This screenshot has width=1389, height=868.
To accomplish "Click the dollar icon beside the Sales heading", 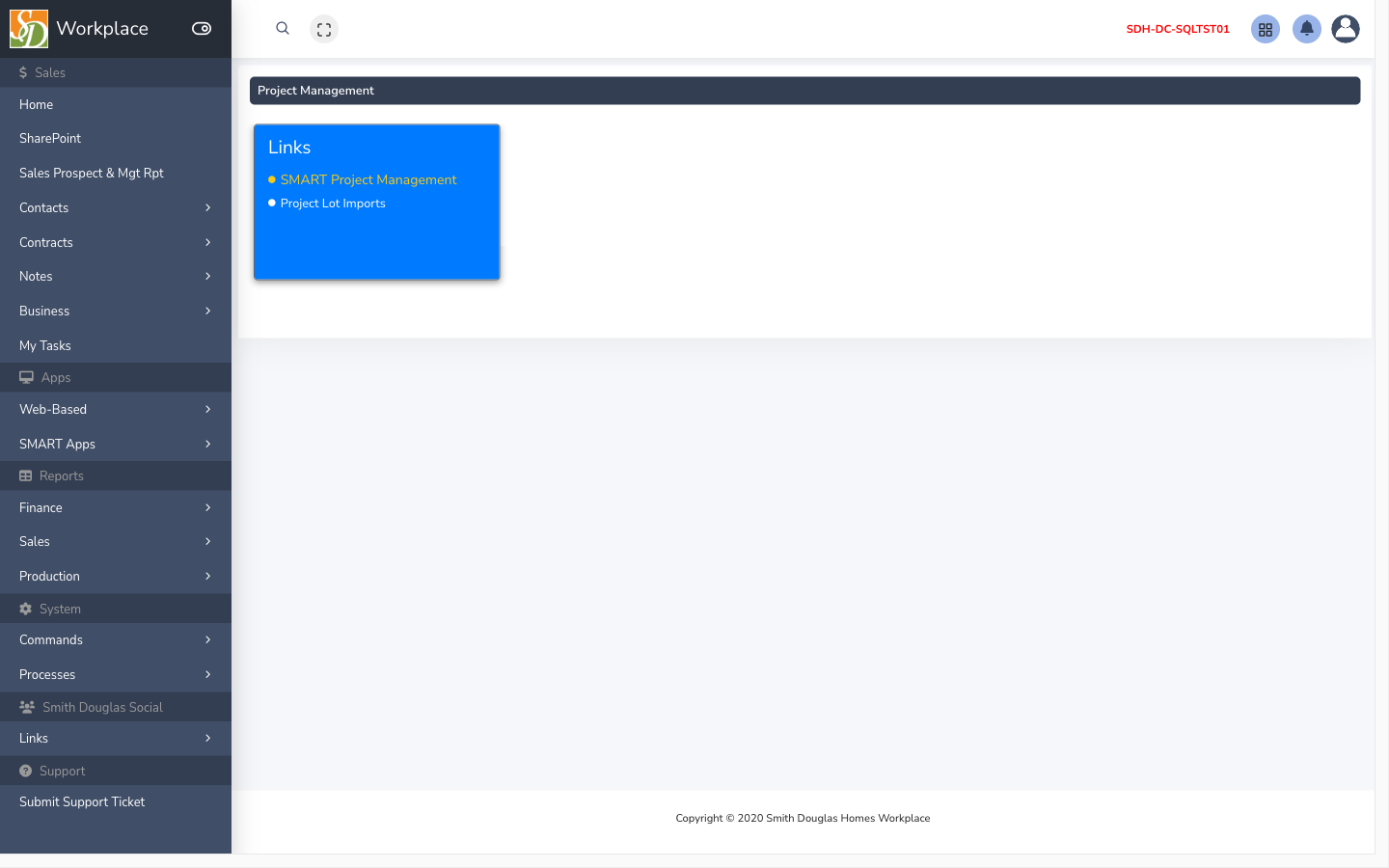I will point(23,72).
